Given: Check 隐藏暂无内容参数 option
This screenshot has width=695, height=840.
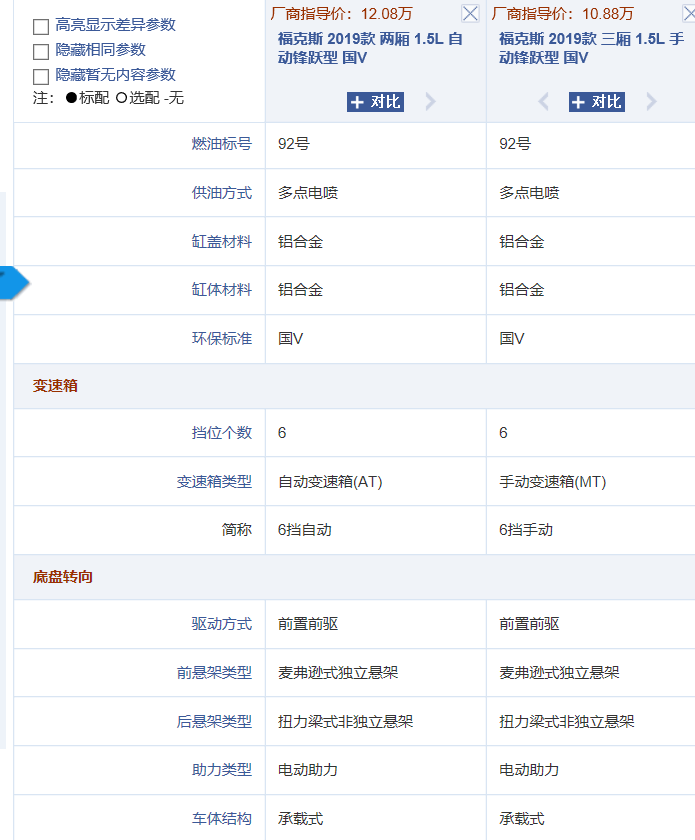Looking at the screenshot, I should [41, 76].
